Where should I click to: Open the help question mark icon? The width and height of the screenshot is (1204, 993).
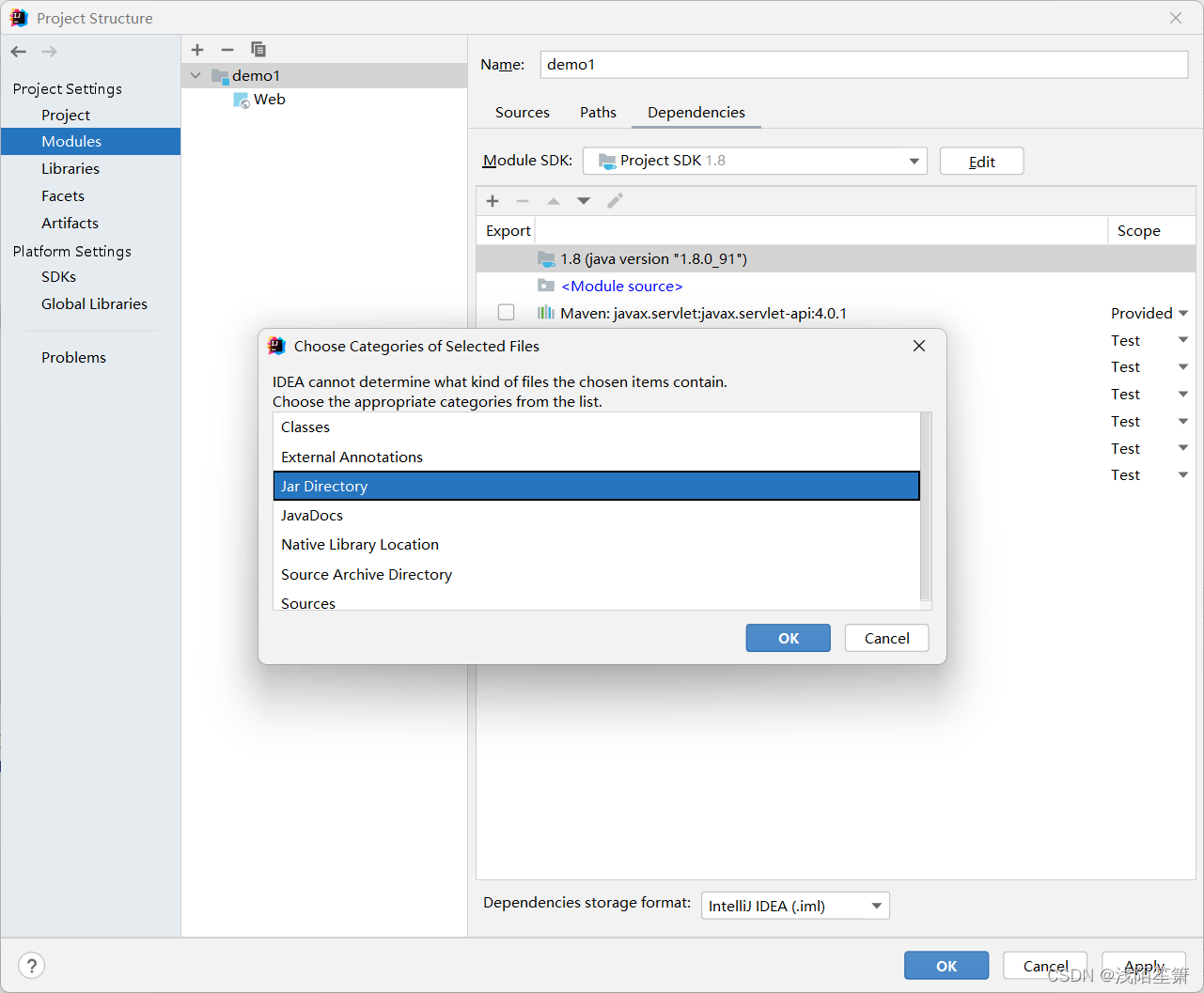pos(31,965)
